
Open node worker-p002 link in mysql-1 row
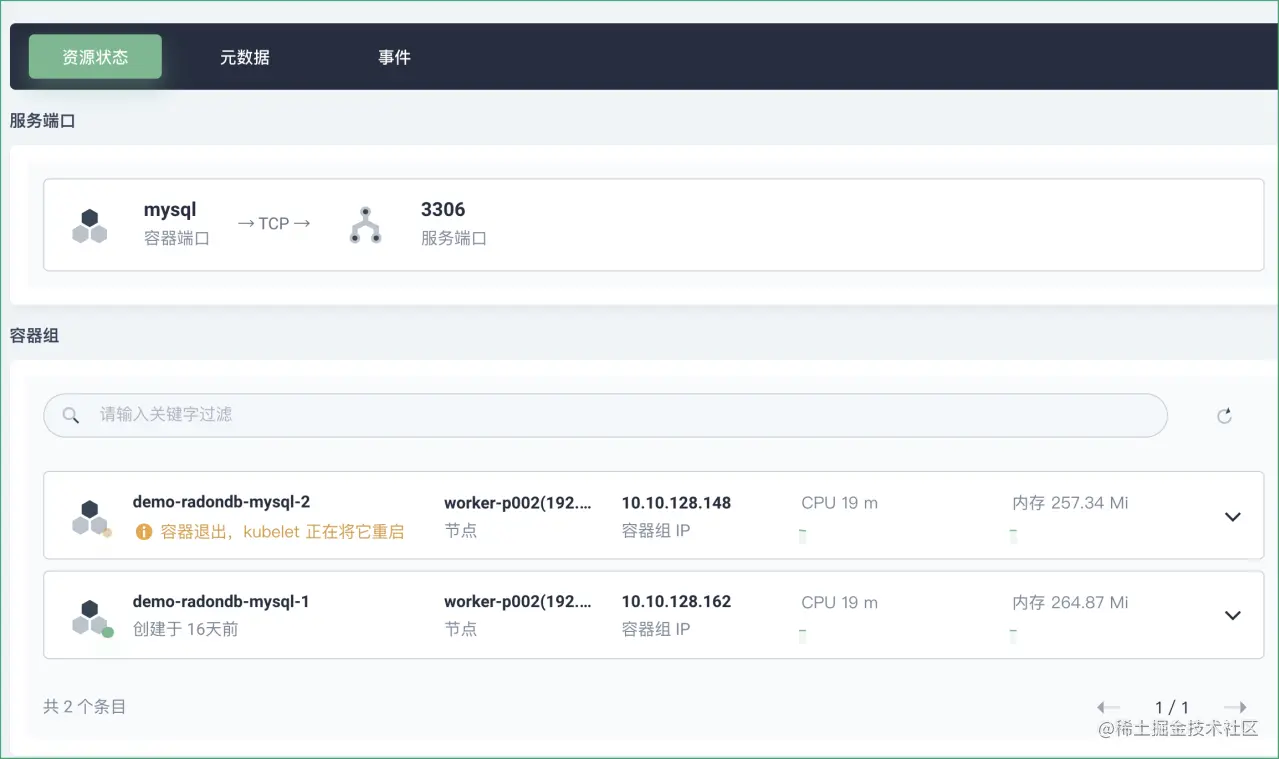[518, 602]
